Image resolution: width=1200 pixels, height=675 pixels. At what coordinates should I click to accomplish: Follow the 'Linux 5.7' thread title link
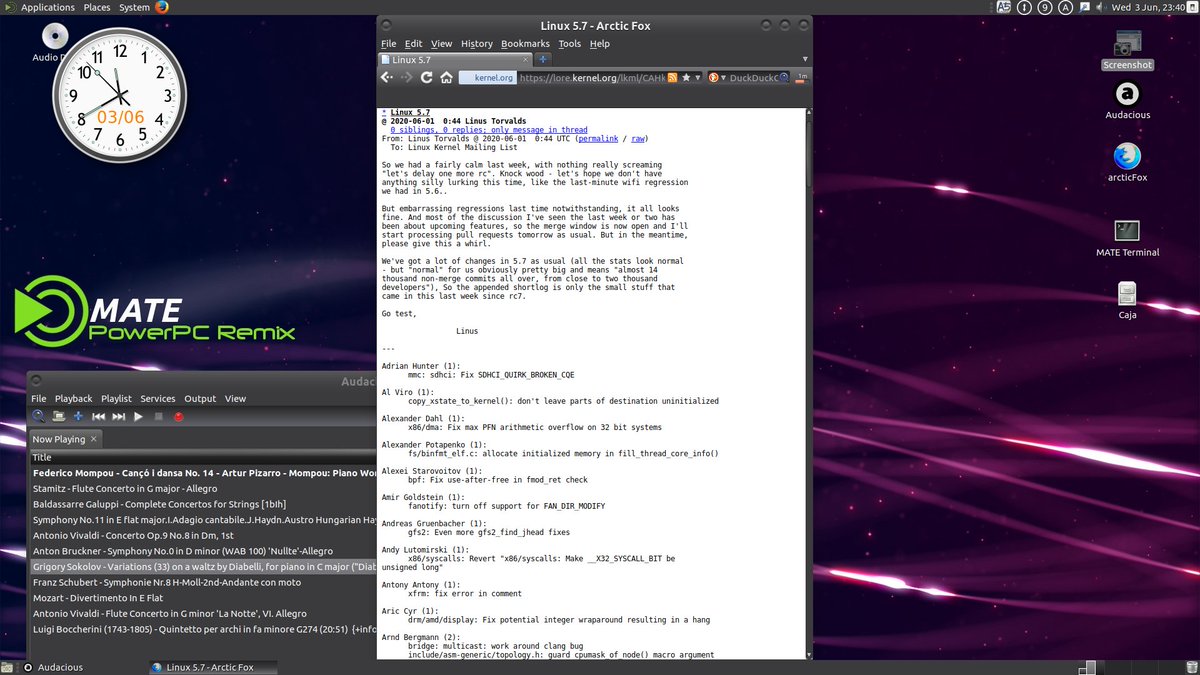coord(410,113)
